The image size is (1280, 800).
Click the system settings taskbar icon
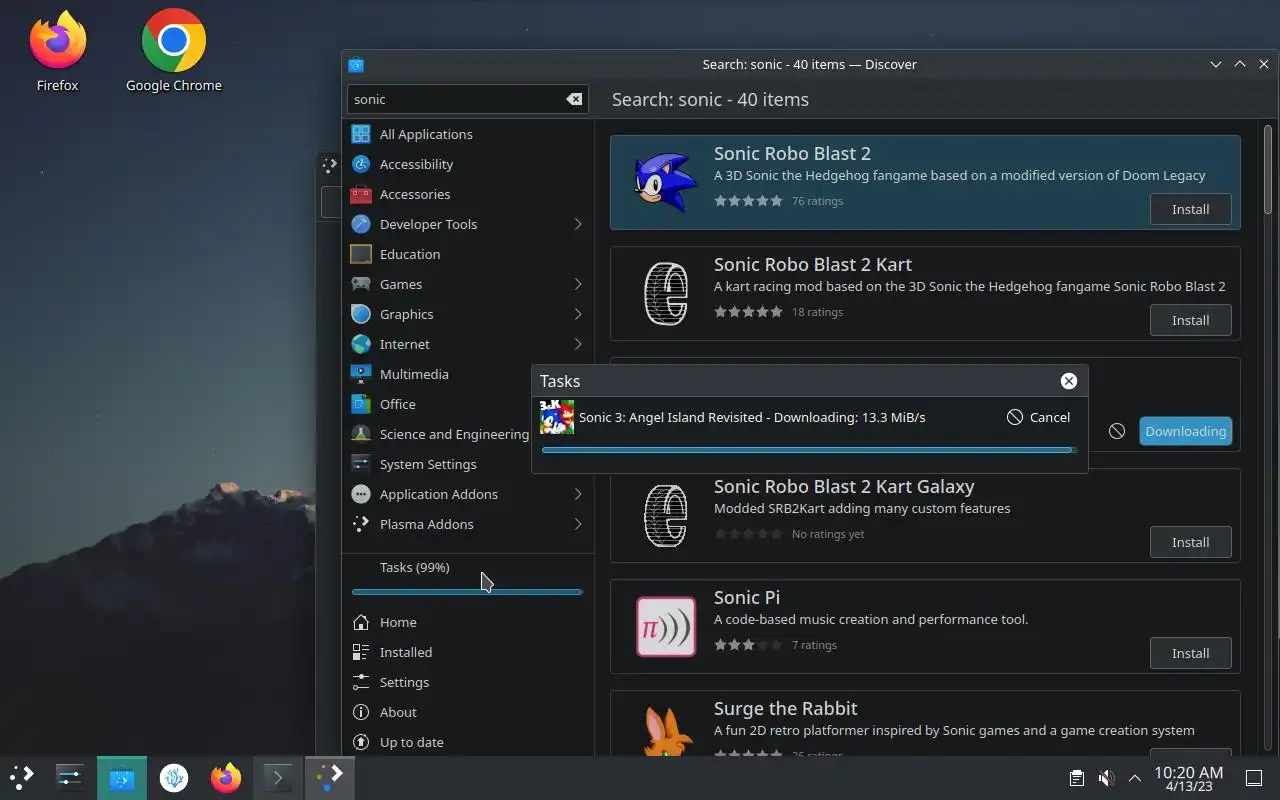[70, 777]
